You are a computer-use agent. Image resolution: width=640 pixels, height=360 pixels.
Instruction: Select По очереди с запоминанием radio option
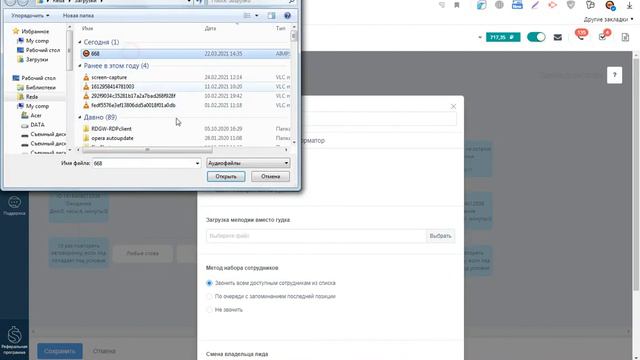[209, 296]
